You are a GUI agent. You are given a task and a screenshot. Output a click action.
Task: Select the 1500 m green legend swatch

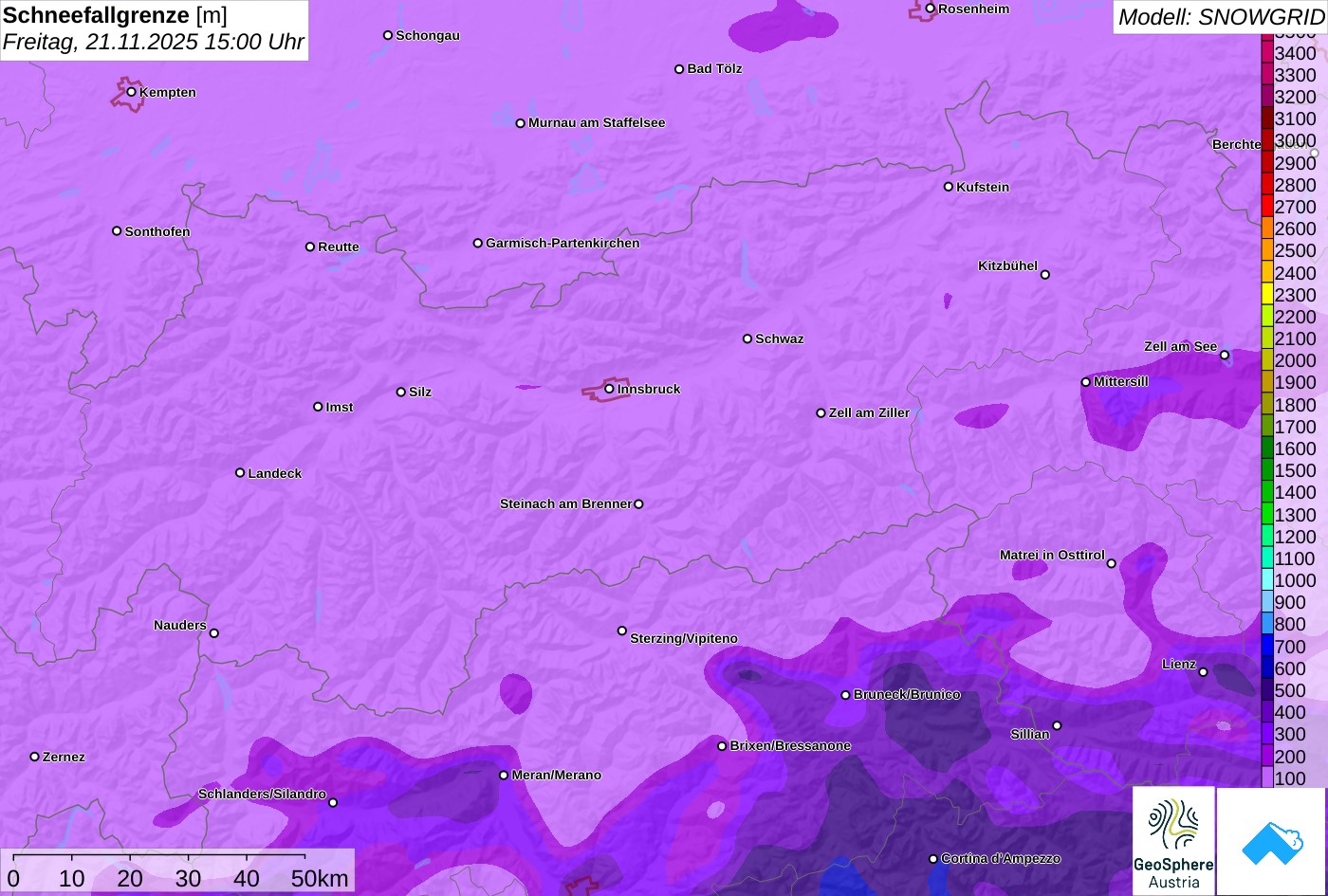click(x=1267, y=469)
